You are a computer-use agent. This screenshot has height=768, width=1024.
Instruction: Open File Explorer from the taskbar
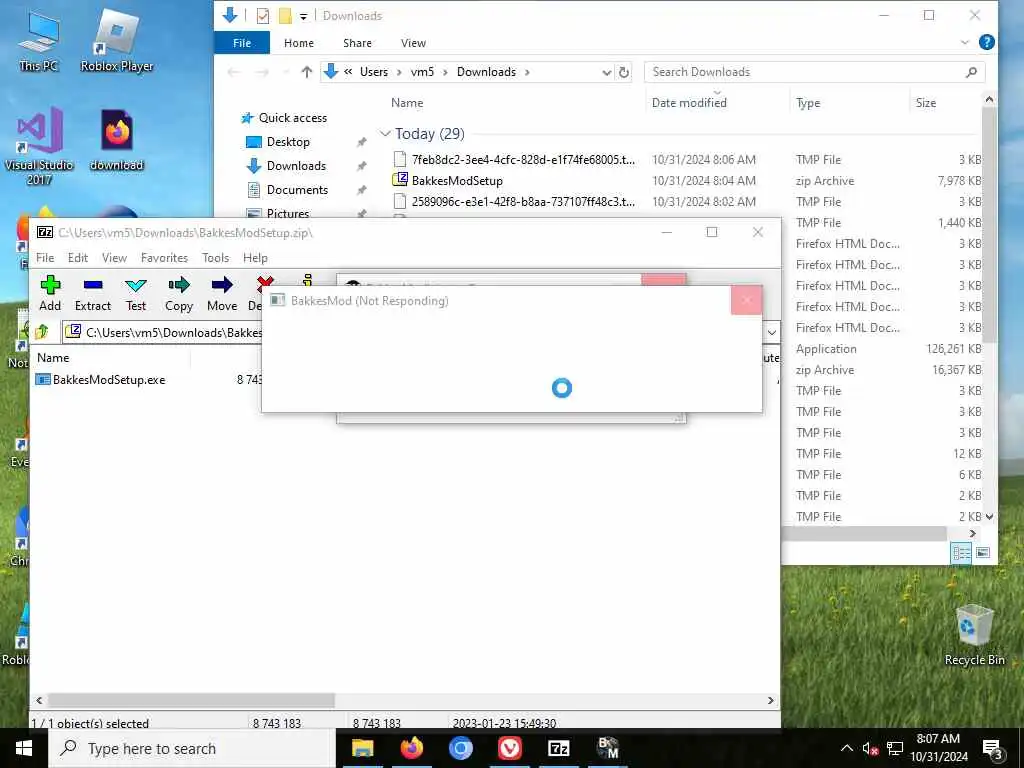[362, 748]
